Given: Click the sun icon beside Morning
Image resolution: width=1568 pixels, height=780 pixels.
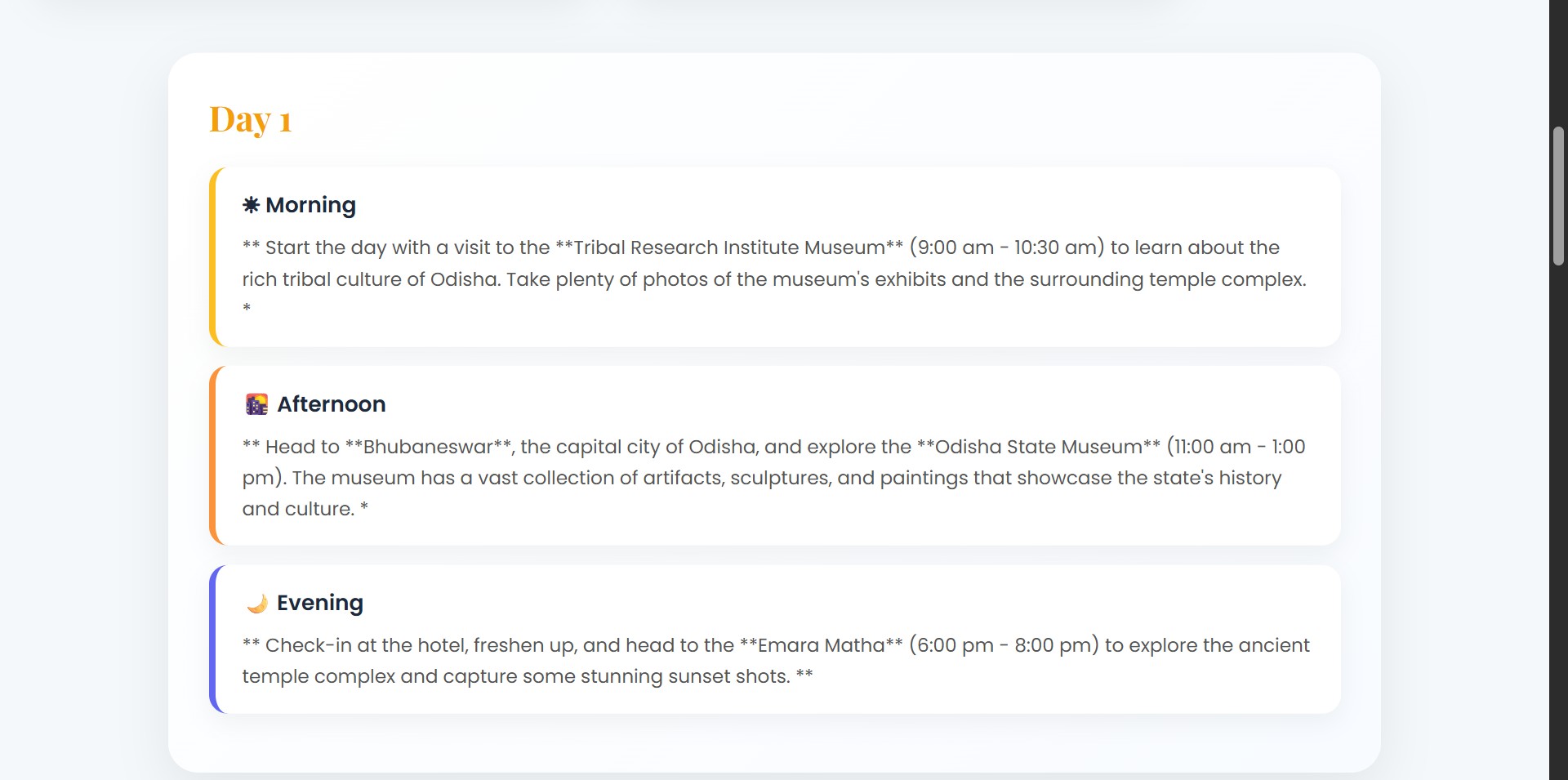Looking at the screenshot, I should tap(251, 205).
